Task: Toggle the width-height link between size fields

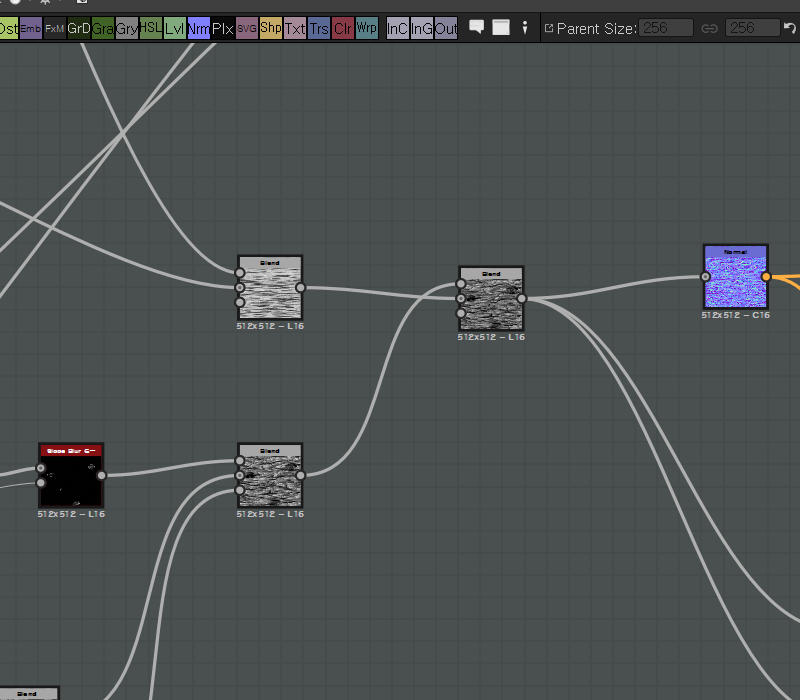Action: (x=710, y=29)
